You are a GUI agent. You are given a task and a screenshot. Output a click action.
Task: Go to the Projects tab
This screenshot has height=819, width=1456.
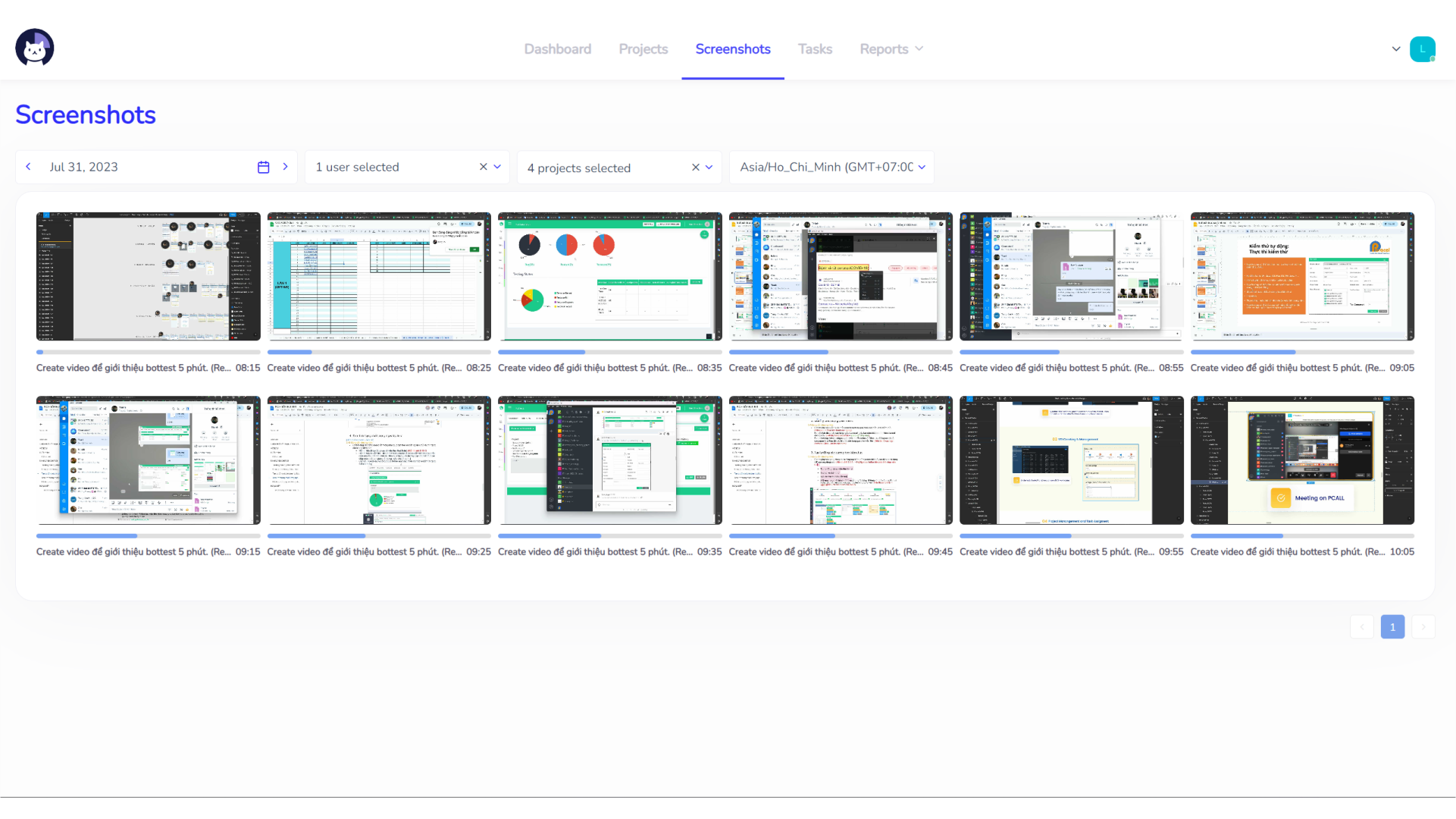tap(643, 49)
